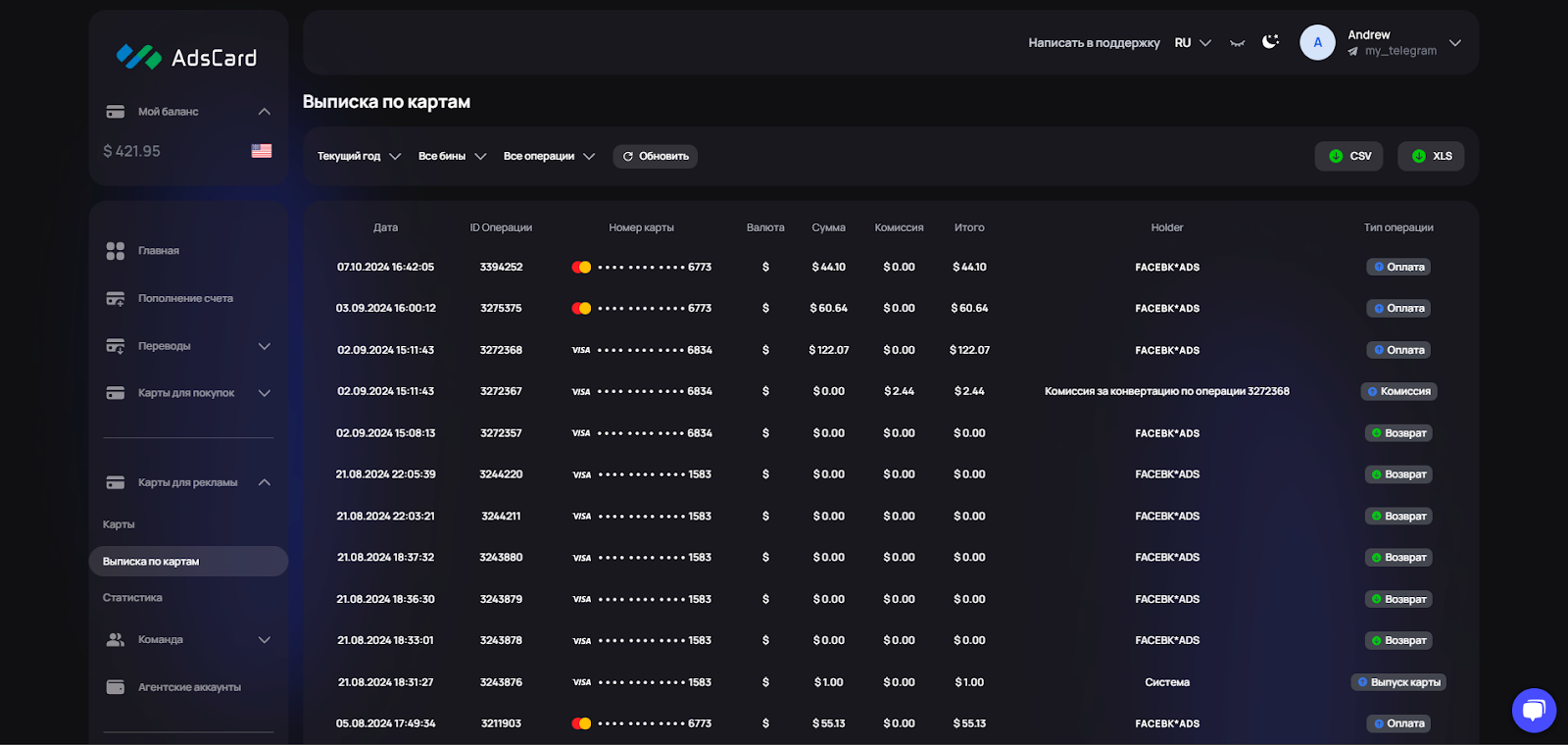The width and height of the screenshot is (1568, 745).
Task: Collapse Карты для рекламы chevron
Action: tap(264, 482)
